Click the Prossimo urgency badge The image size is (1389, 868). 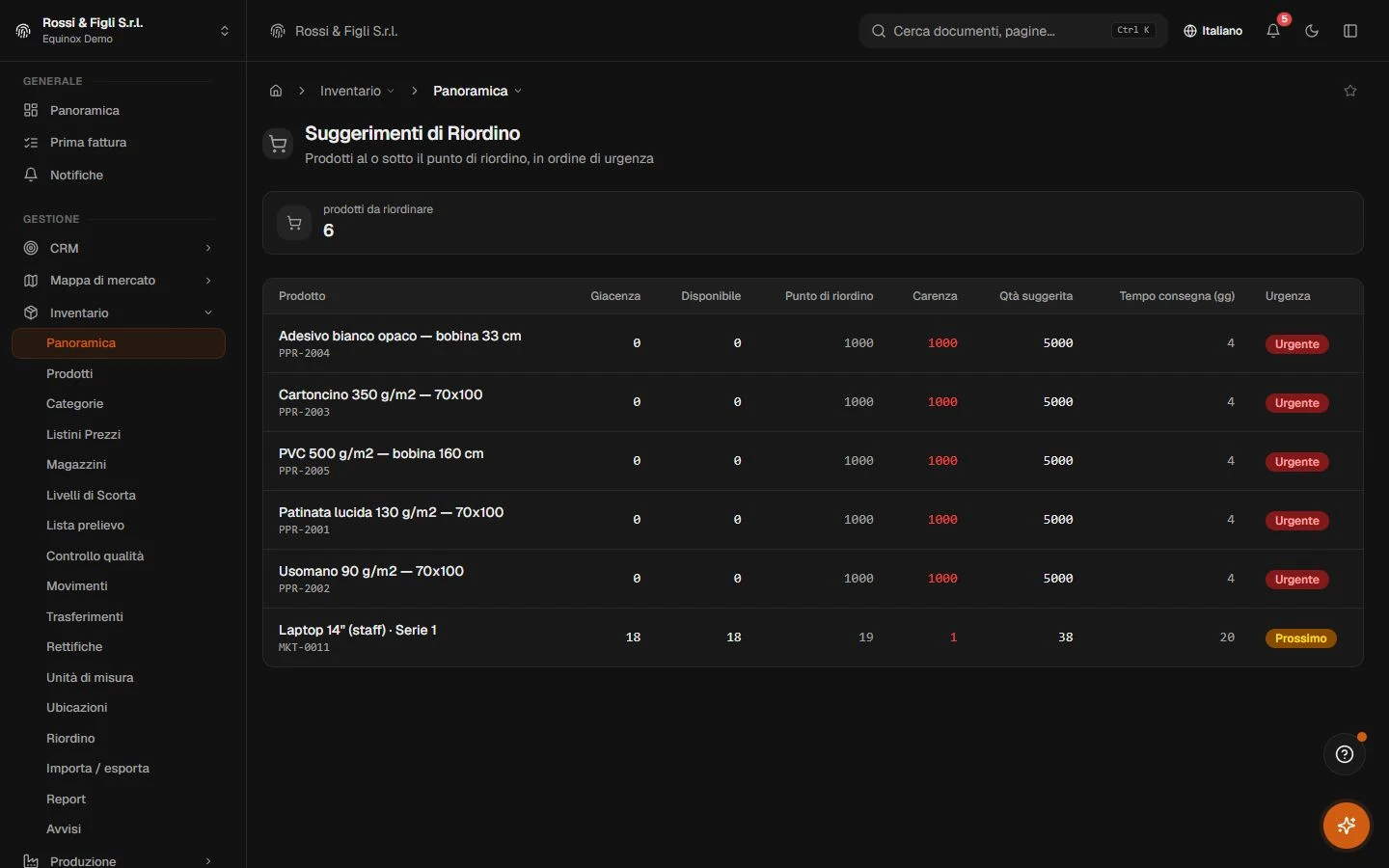tap(1300, 638)
